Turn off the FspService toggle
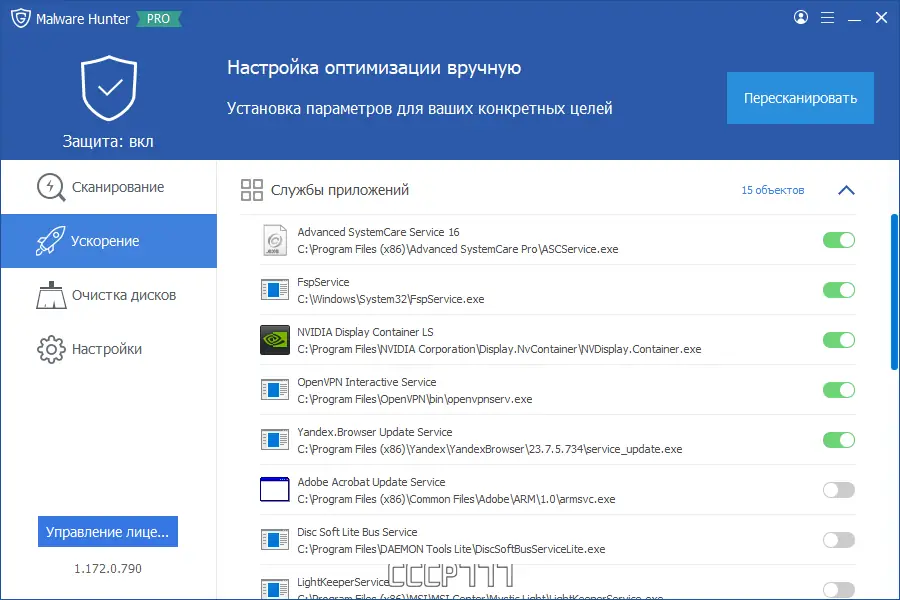 click(839, 290)
